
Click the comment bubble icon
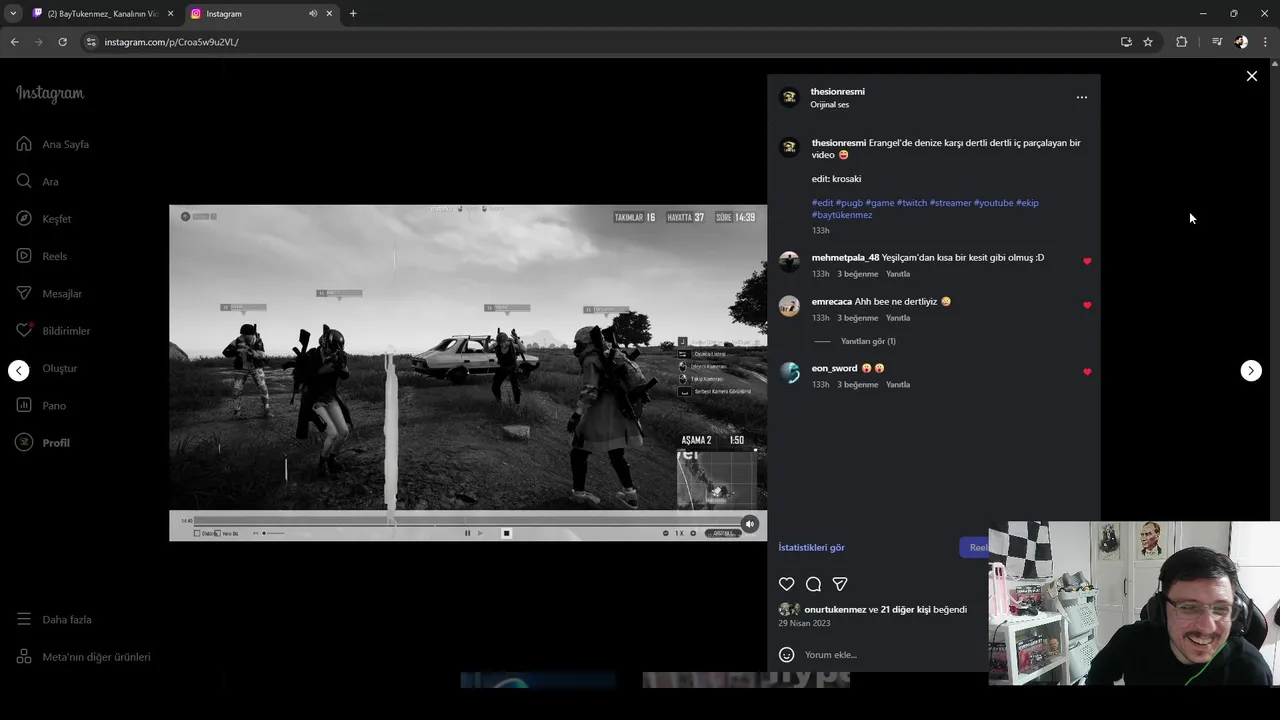coord(813,584)
